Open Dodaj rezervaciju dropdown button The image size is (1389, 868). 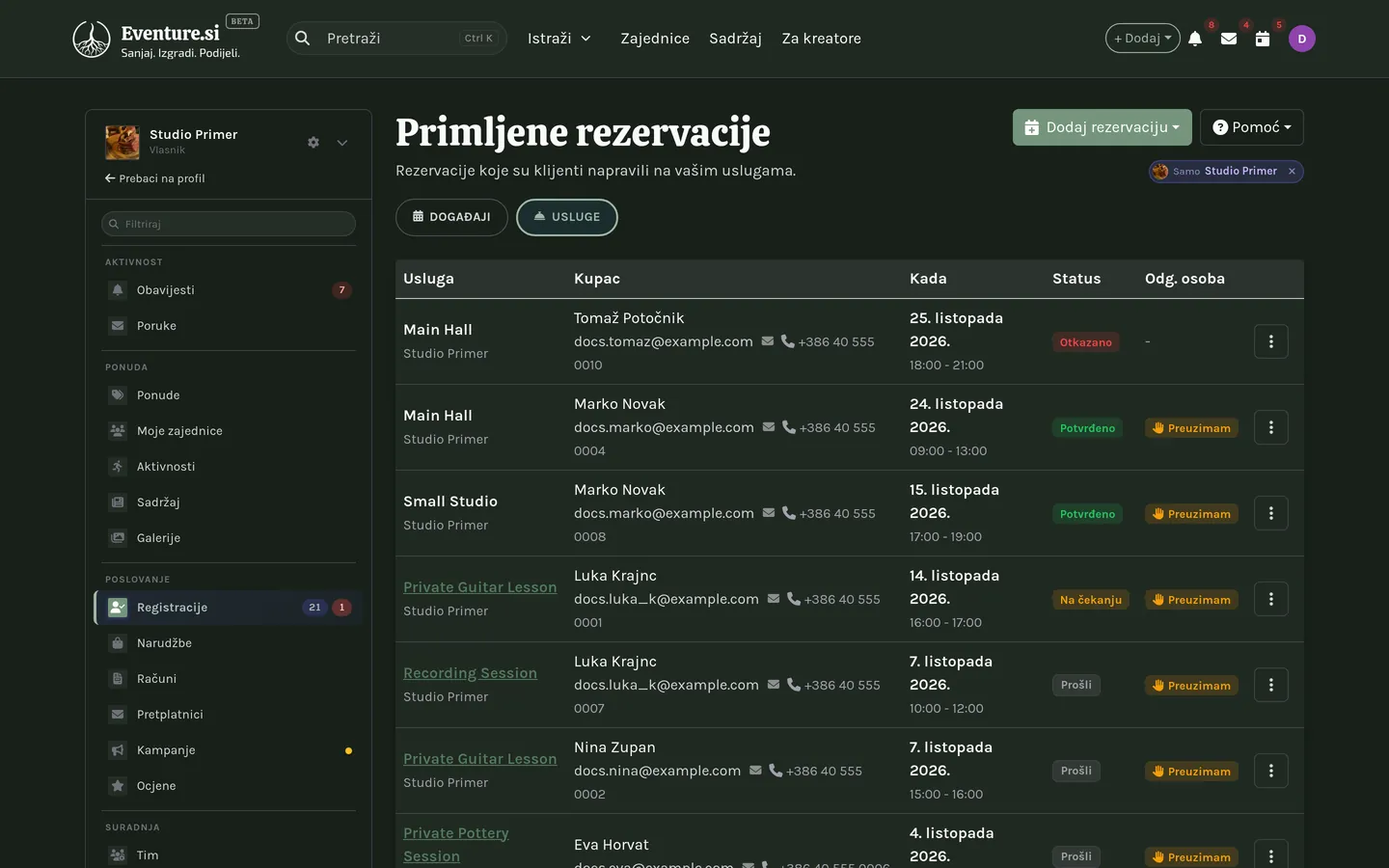click(x=1103, y=127)
